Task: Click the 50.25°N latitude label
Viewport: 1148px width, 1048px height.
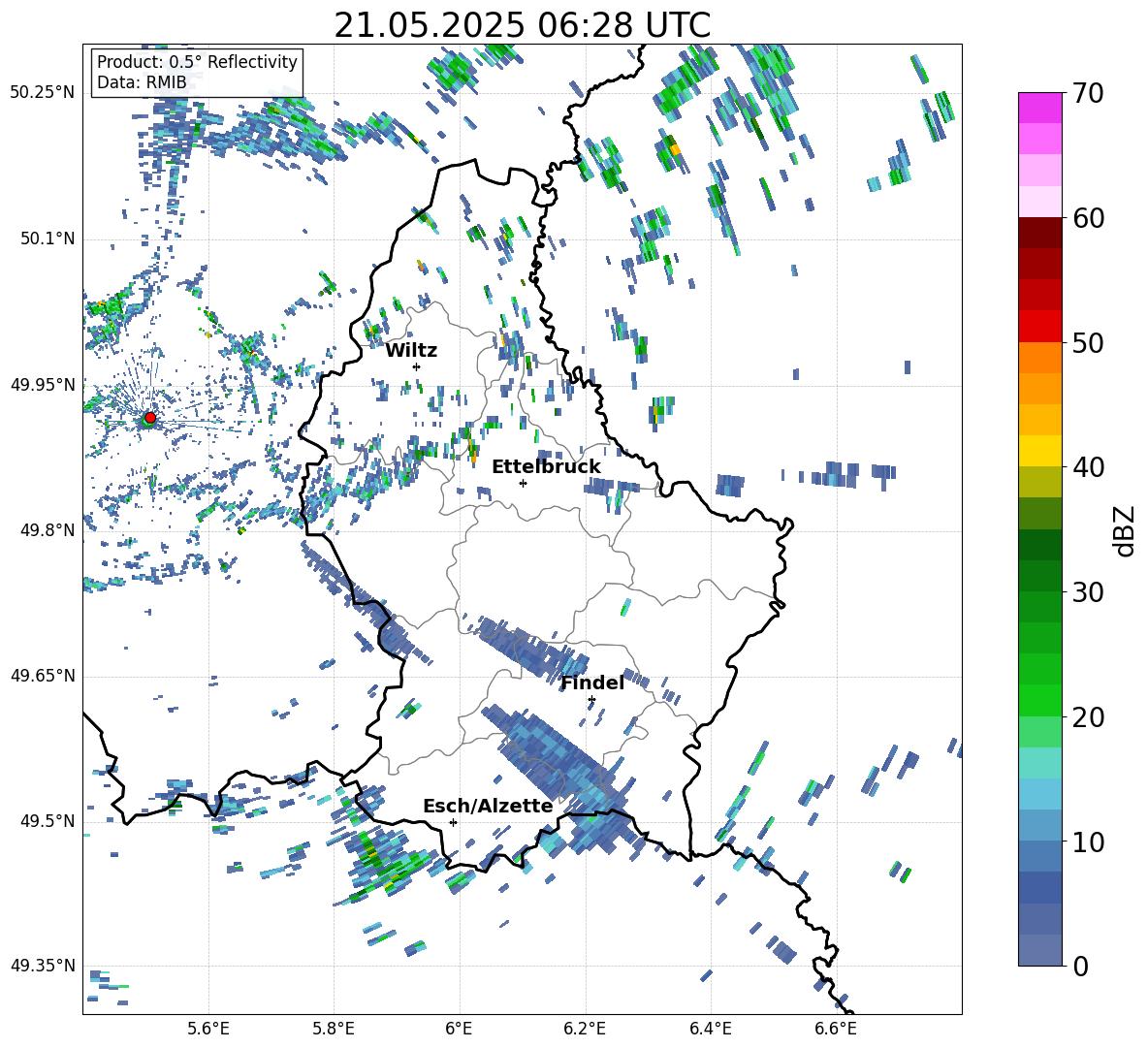Action: tap(43, 93)
